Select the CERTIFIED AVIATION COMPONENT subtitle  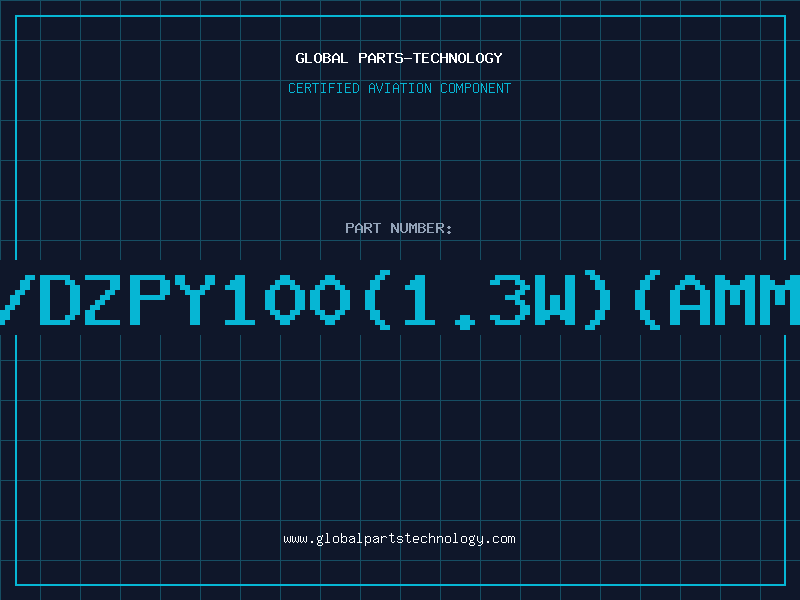pos(399,88)
